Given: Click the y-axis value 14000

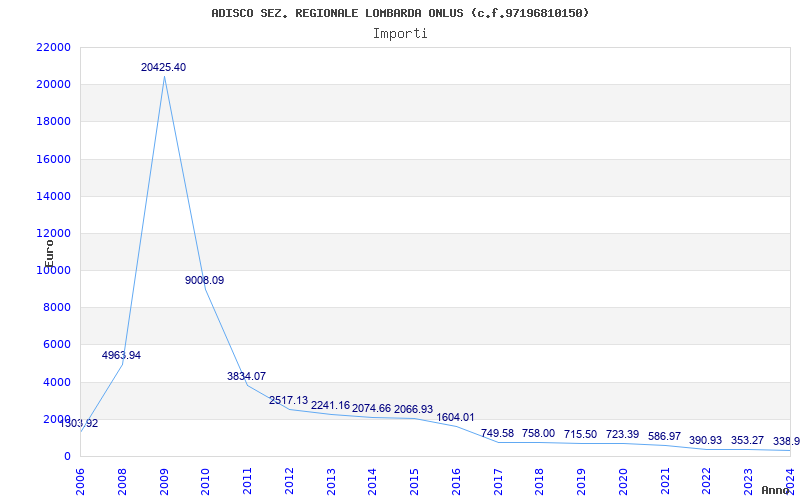Looking at the screenshot, I should click(x=53, y=196).
